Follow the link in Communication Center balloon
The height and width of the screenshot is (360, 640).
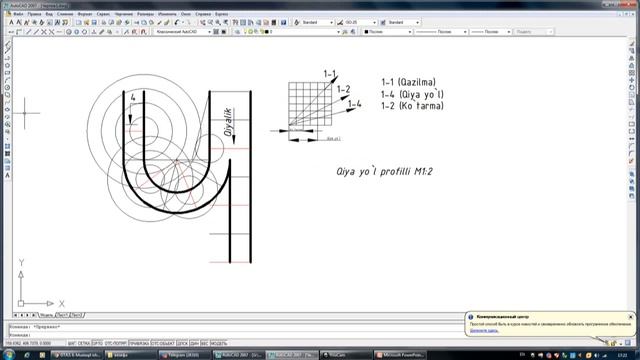(484, 331)
